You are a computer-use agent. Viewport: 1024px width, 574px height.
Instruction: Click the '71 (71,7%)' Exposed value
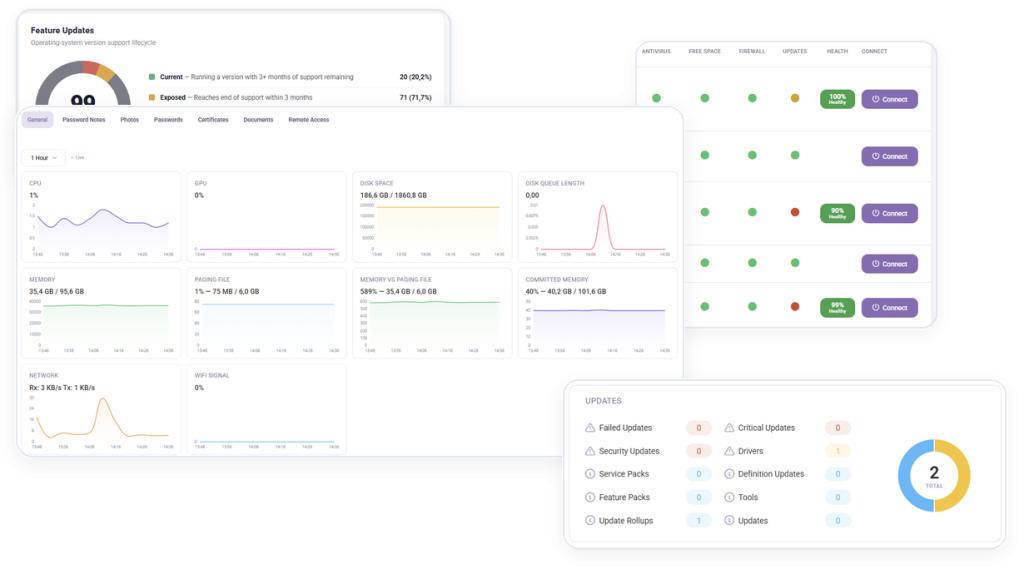tap(415, 97)
